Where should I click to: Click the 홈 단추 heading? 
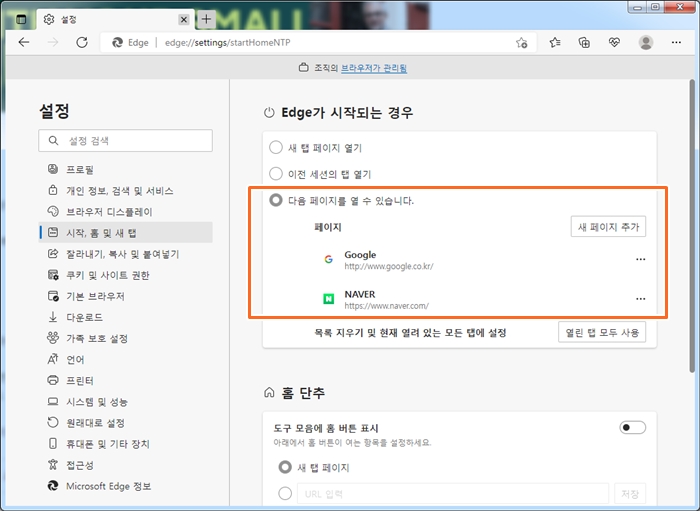coord(303,393)
